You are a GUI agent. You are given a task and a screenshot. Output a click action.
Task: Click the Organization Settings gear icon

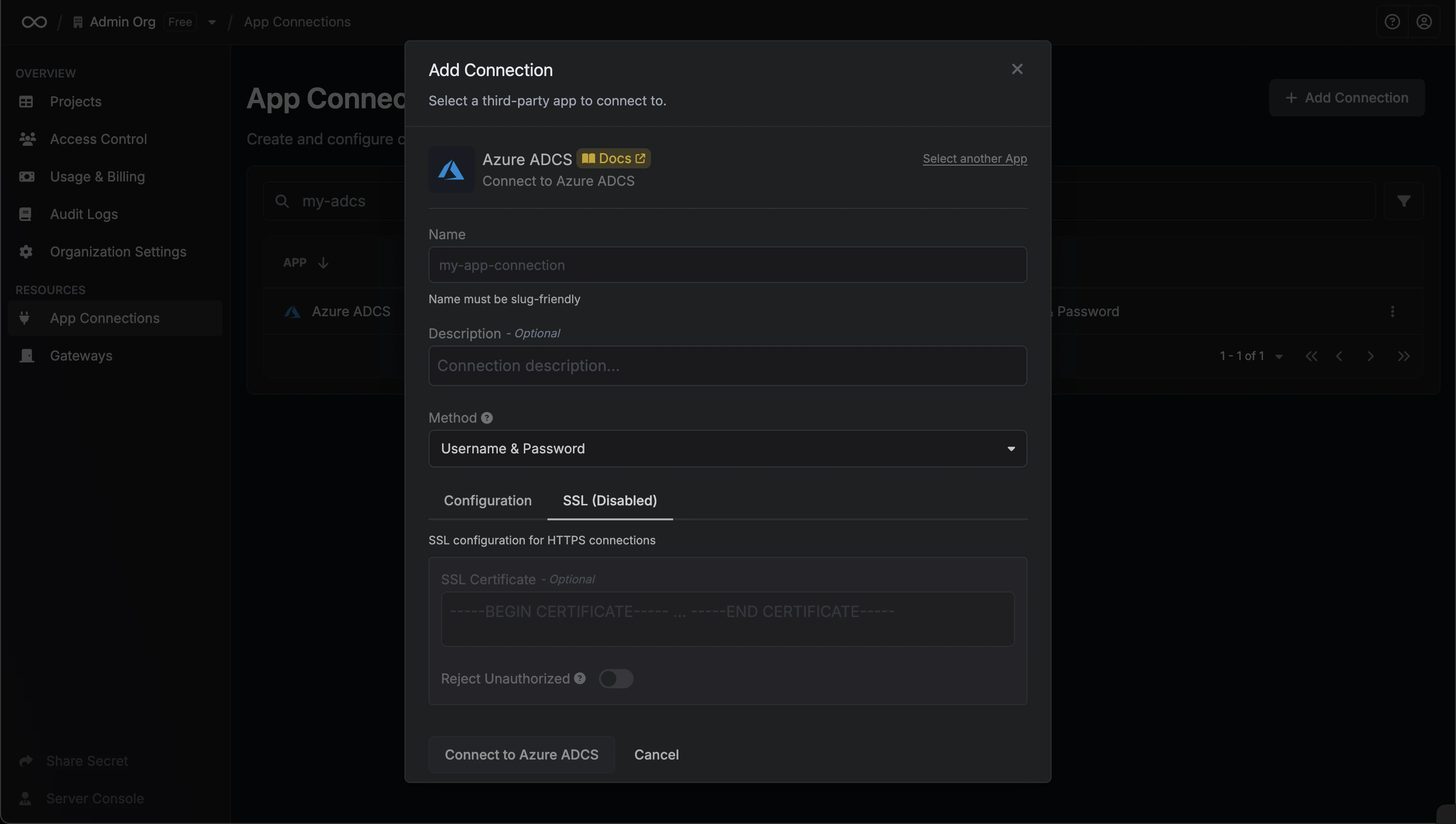point(26,252)
